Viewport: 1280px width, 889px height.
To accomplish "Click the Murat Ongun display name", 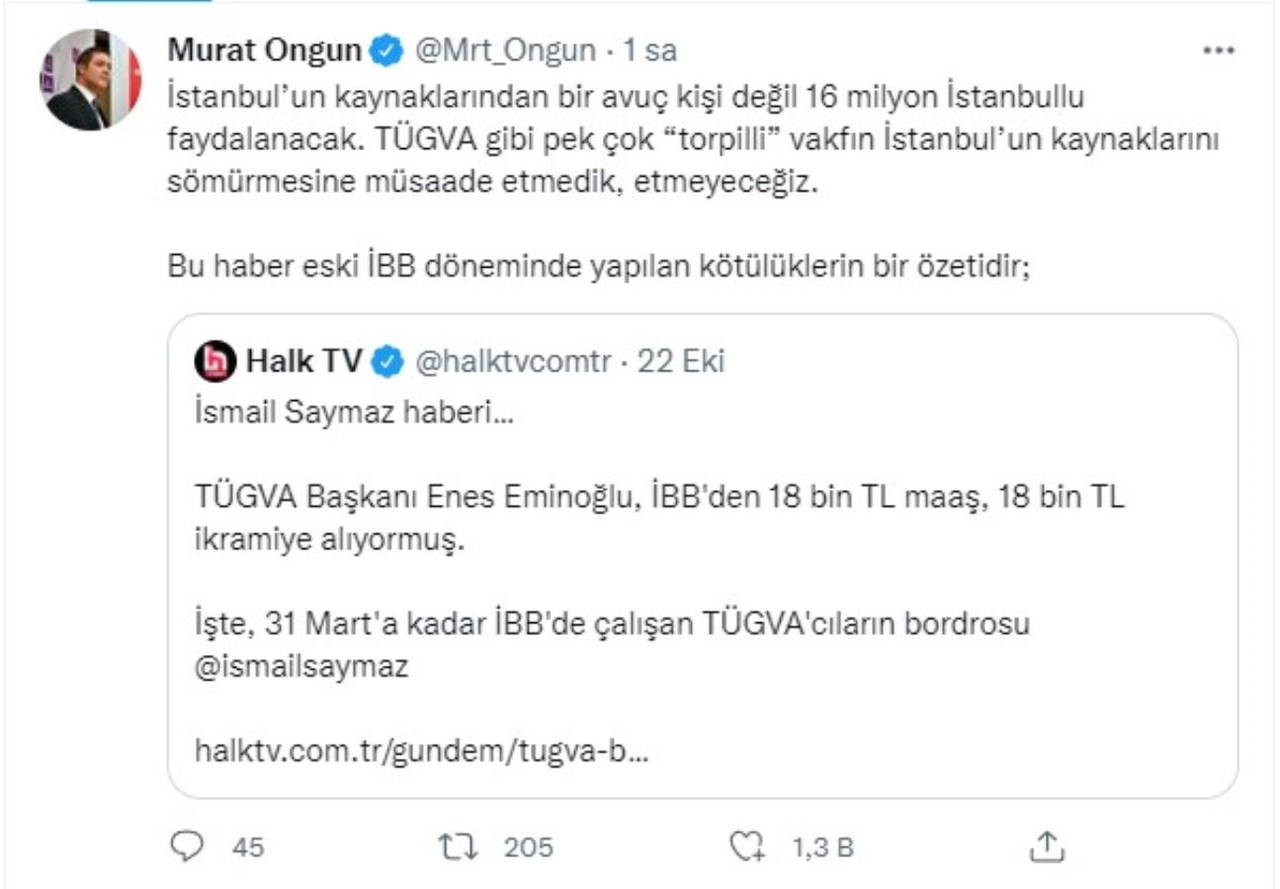I will (x=265, y=50).
